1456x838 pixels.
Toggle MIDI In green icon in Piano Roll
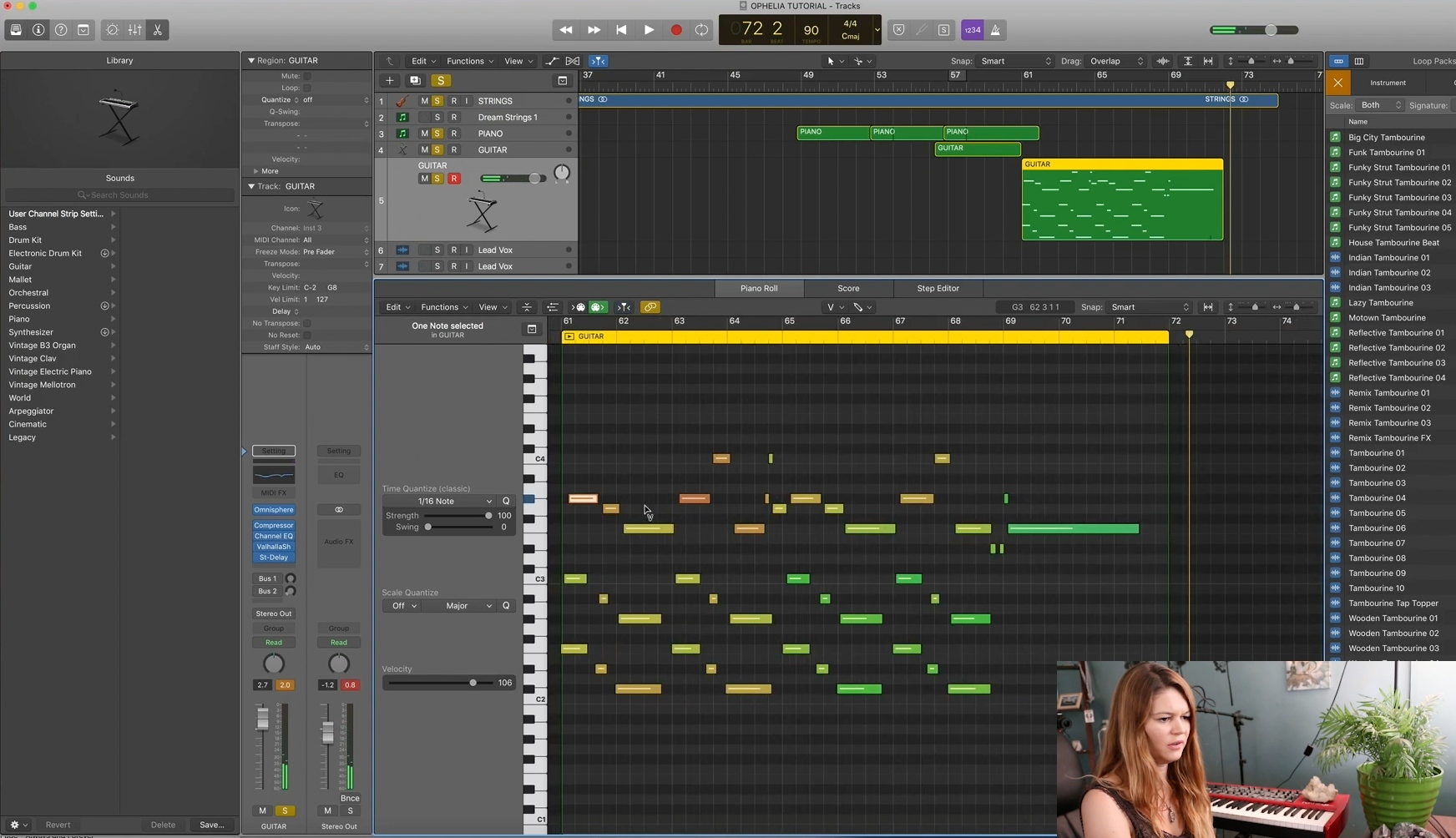pyautogui.click(x=598, y=307)
